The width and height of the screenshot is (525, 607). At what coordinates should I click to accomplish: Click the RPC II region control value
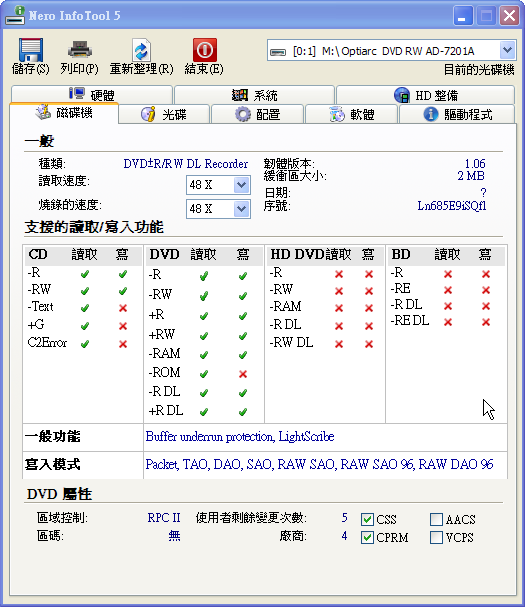pyautogui.click(x=164, y=518)
